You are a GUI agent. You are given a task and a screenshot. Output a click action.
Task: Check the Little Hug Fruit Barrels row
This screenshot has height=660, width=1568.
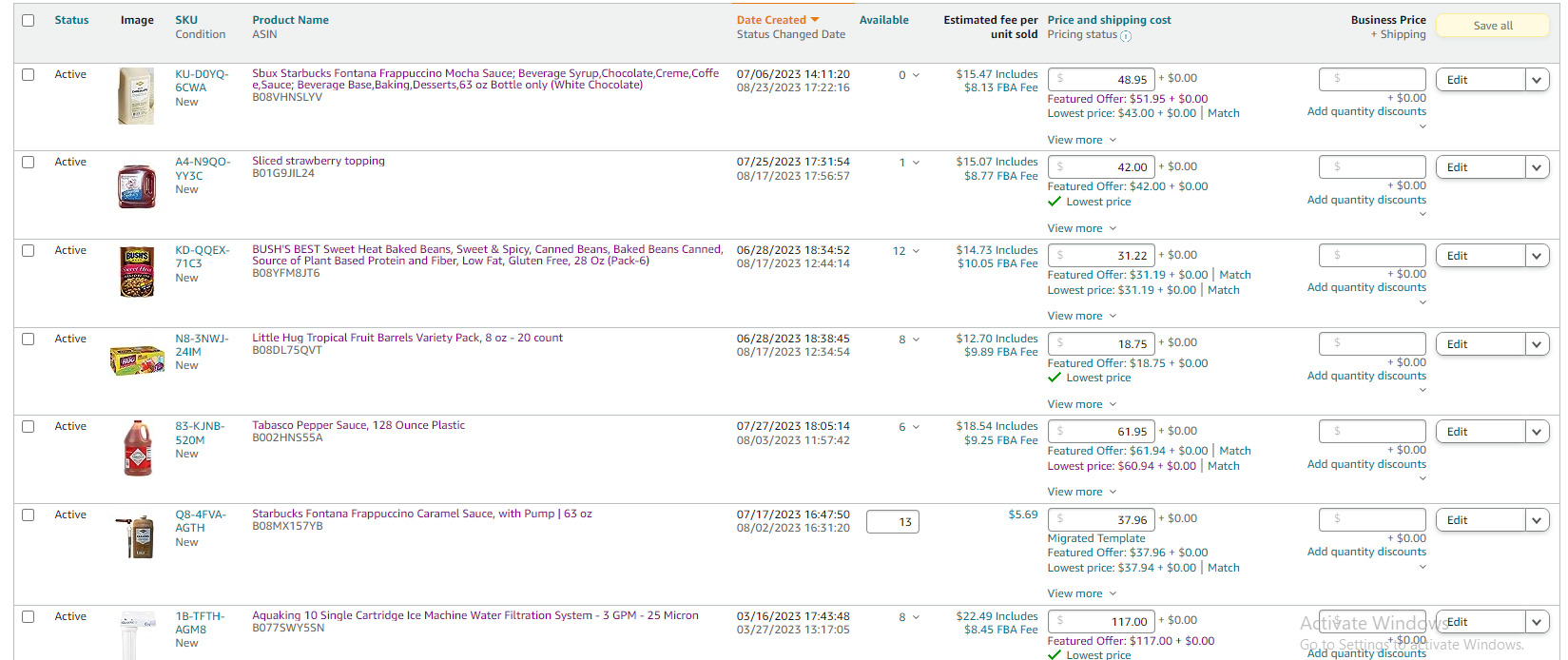coord(29,339)
